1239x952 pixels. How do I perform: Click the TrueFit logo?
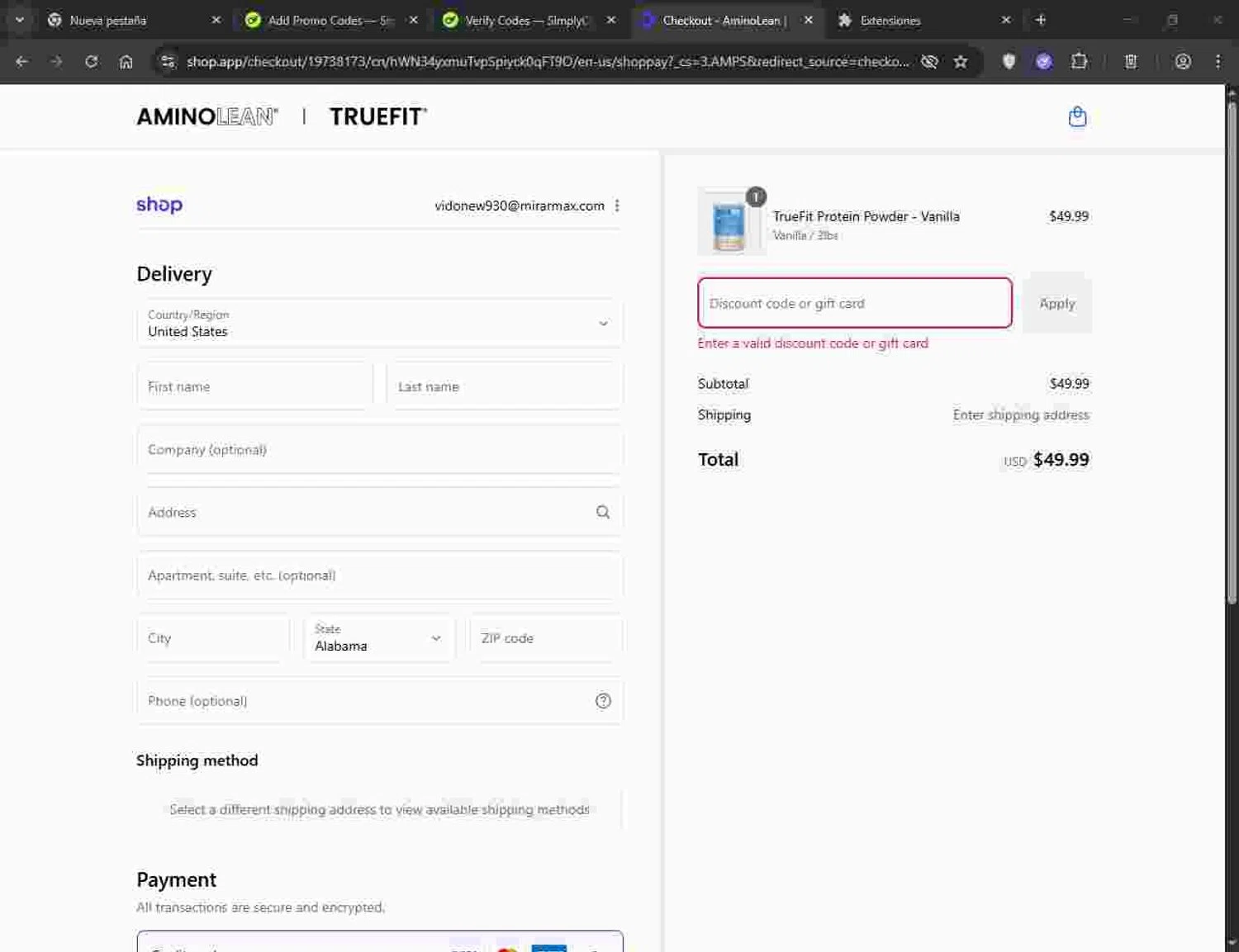(x=378, y=116)
